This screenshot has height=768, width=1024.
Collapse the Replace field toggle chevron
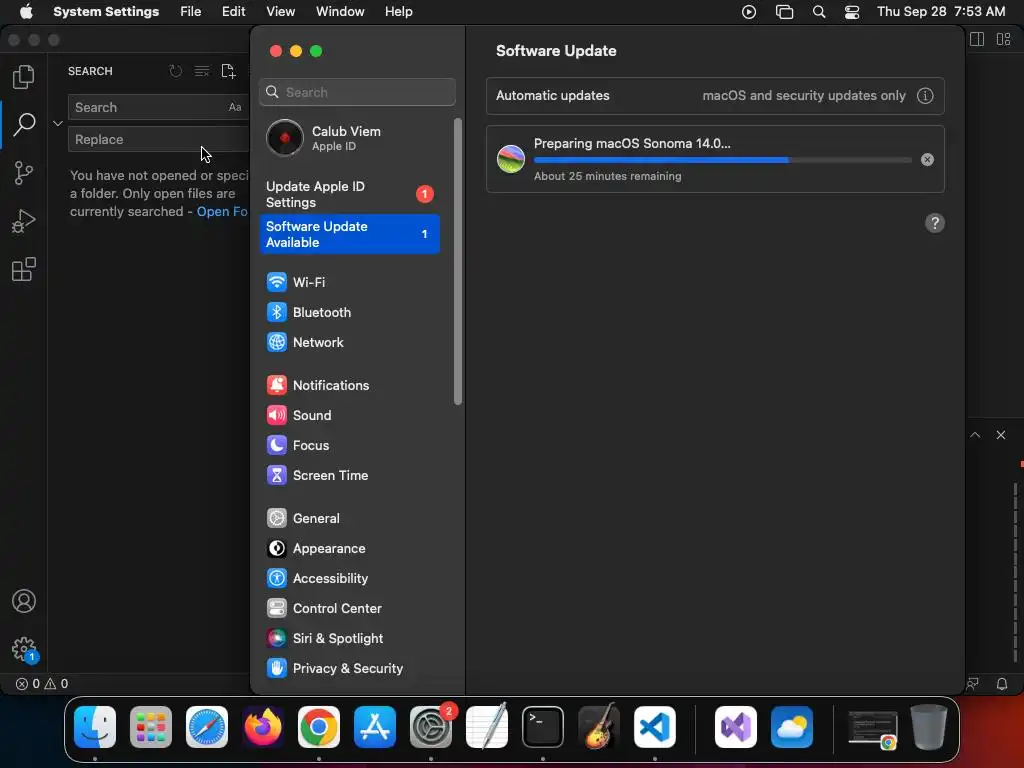click(57, 123)
